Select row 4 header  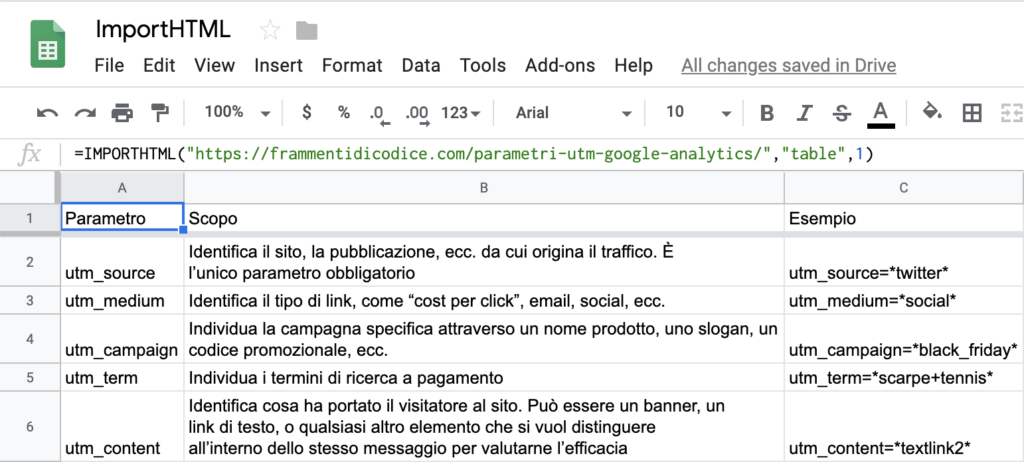pos(29,339)
